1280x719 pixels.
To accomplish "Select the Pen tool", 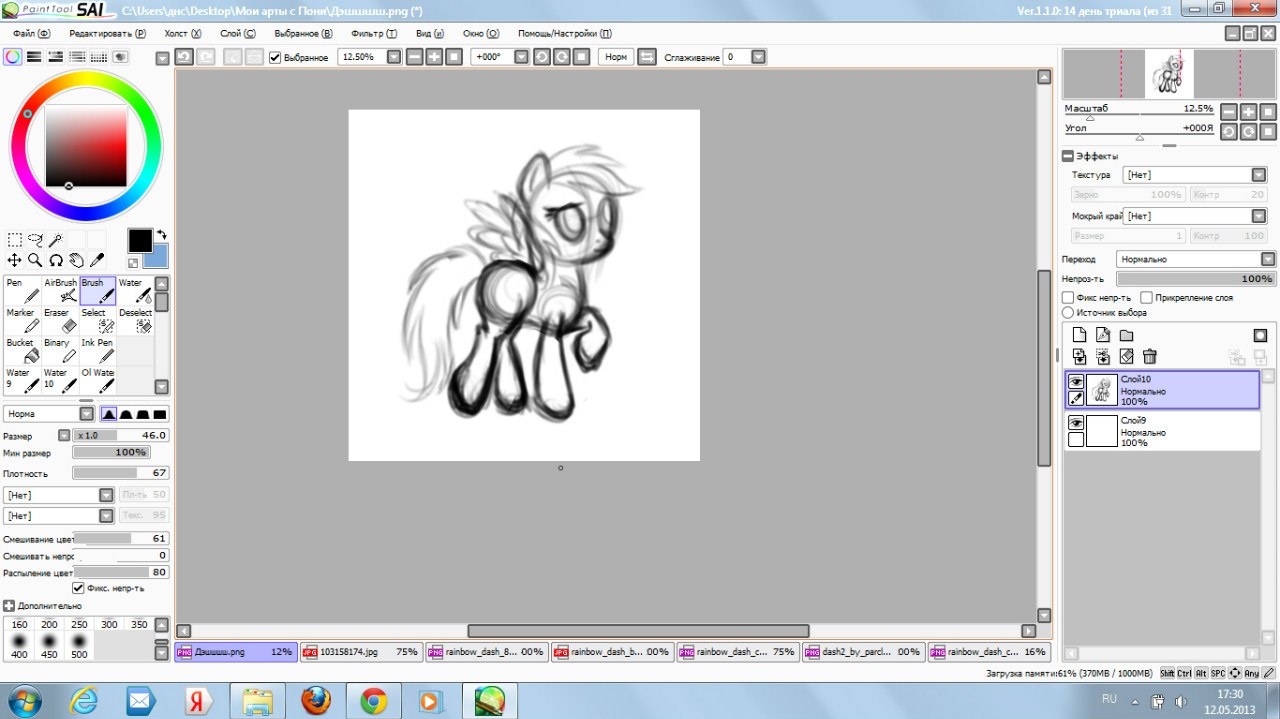I will 23,290.
